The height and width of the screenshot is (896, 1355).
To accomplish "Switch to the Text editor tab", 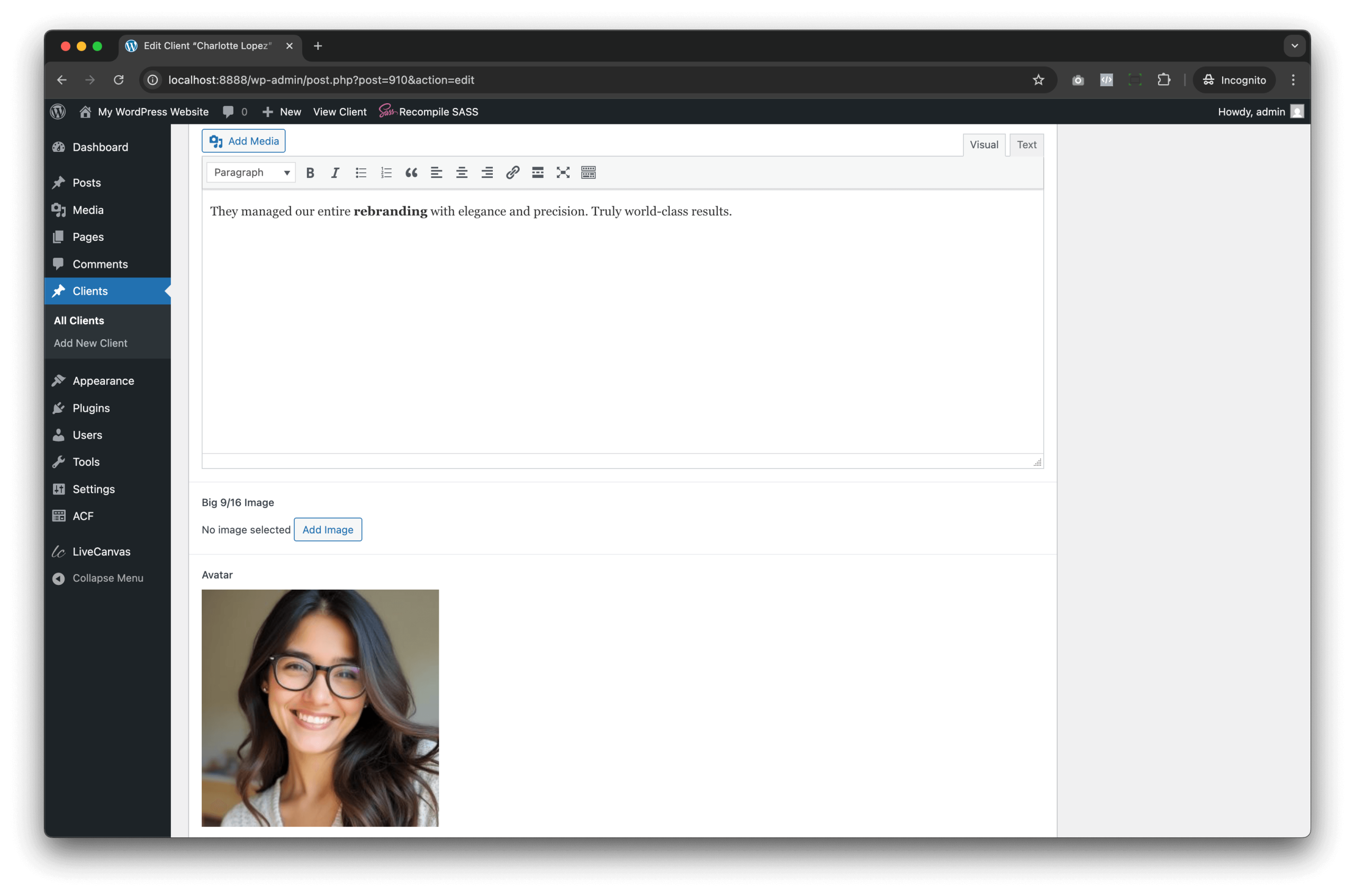I will click(x=1026, y=145).
